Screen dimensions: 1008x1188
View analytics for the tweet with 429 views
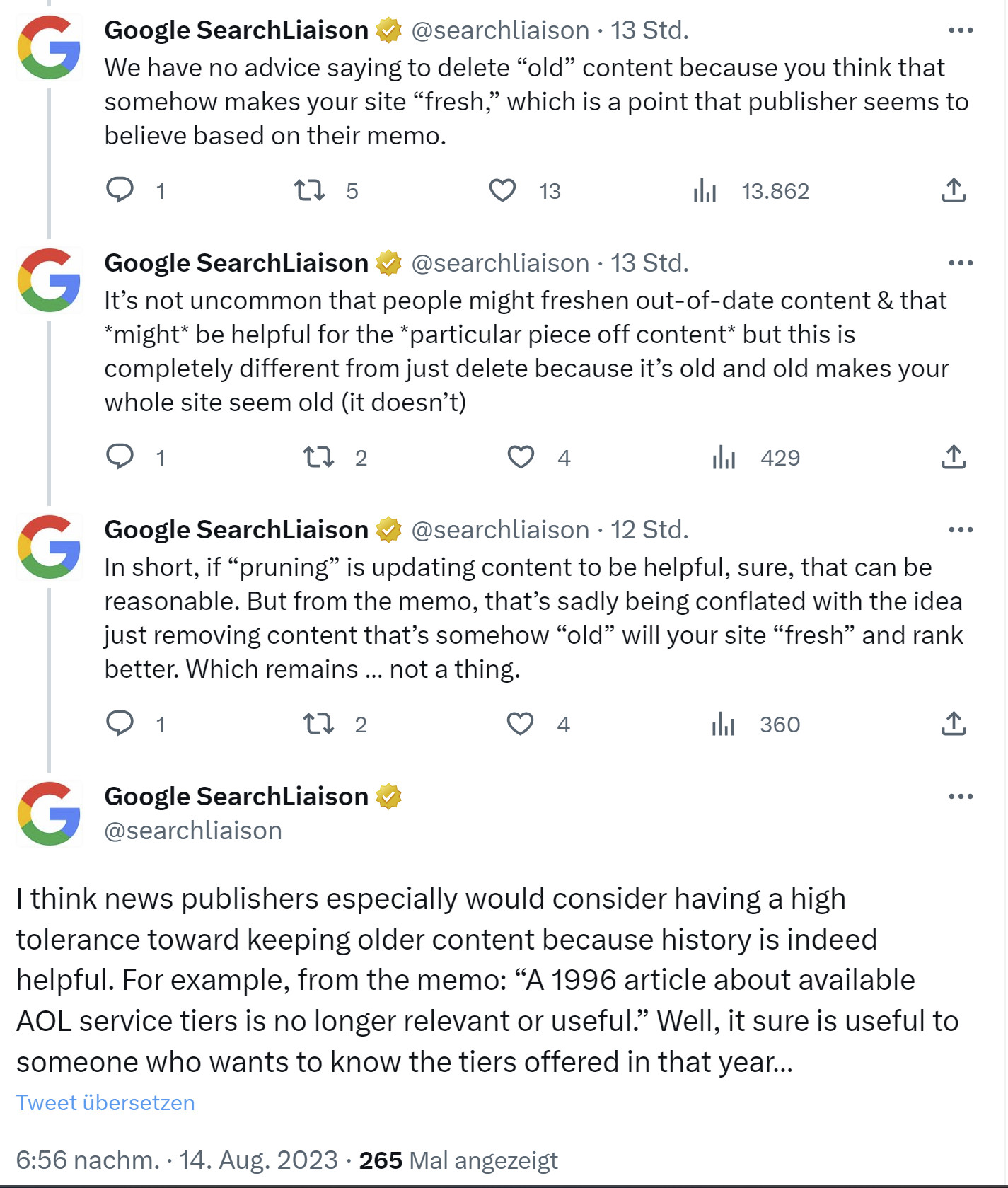pos(723,456)
